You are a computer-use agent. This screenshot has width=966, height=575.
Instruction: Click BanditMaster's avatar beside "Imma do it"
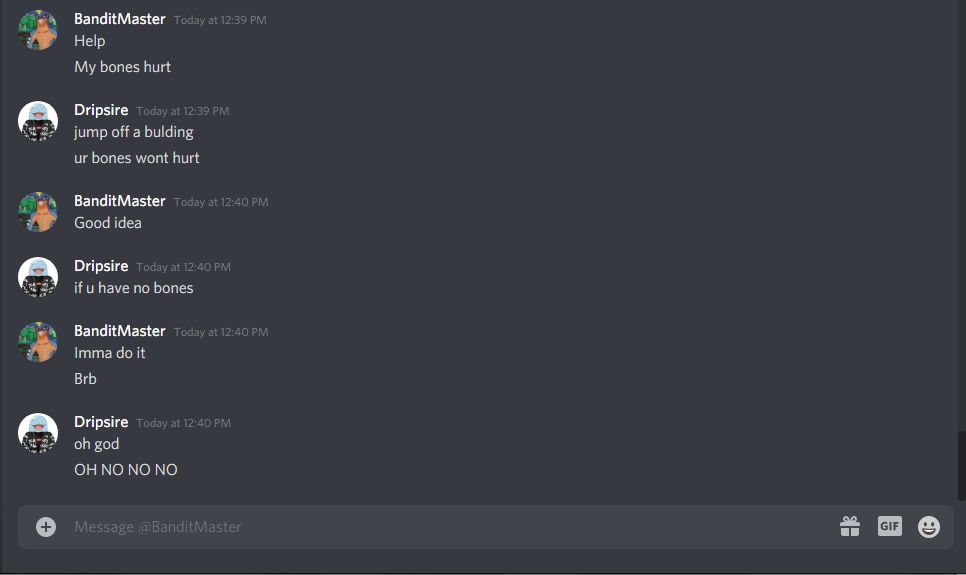38,342
